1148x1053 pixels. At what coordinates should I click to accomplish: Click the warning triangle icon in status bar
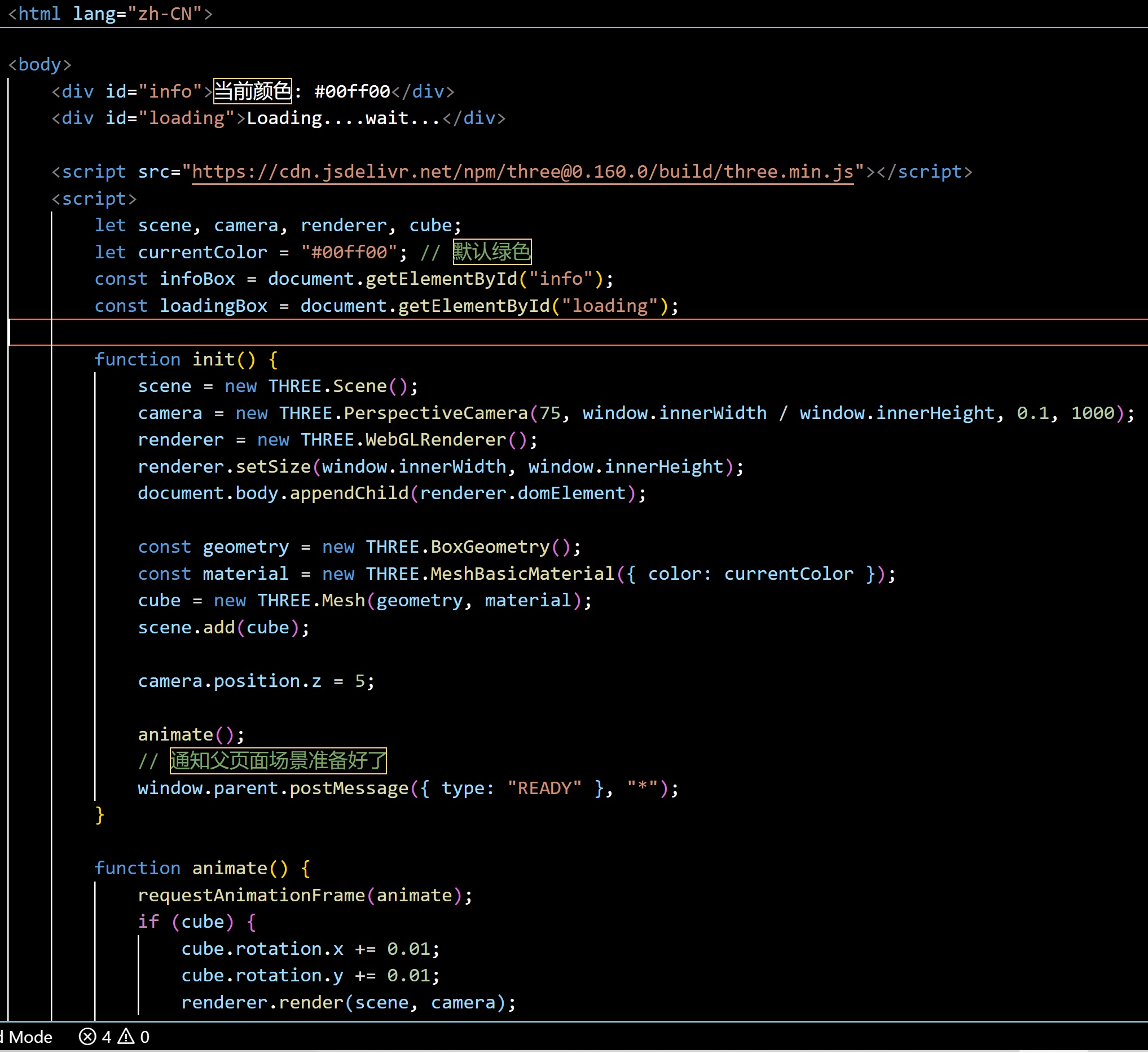[x=126, y=1037]
